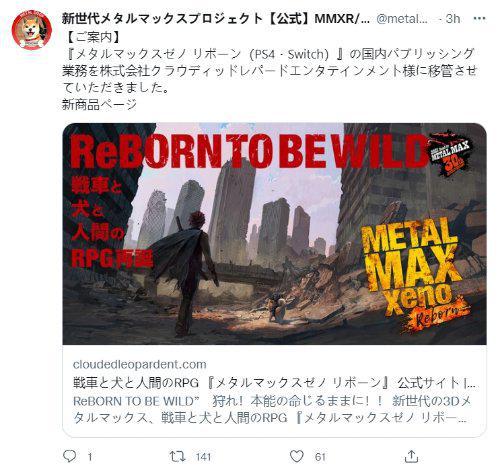Like the tweet with the heart icon
The width and height of the screenshot is (500, 472).
coord(297,456)
